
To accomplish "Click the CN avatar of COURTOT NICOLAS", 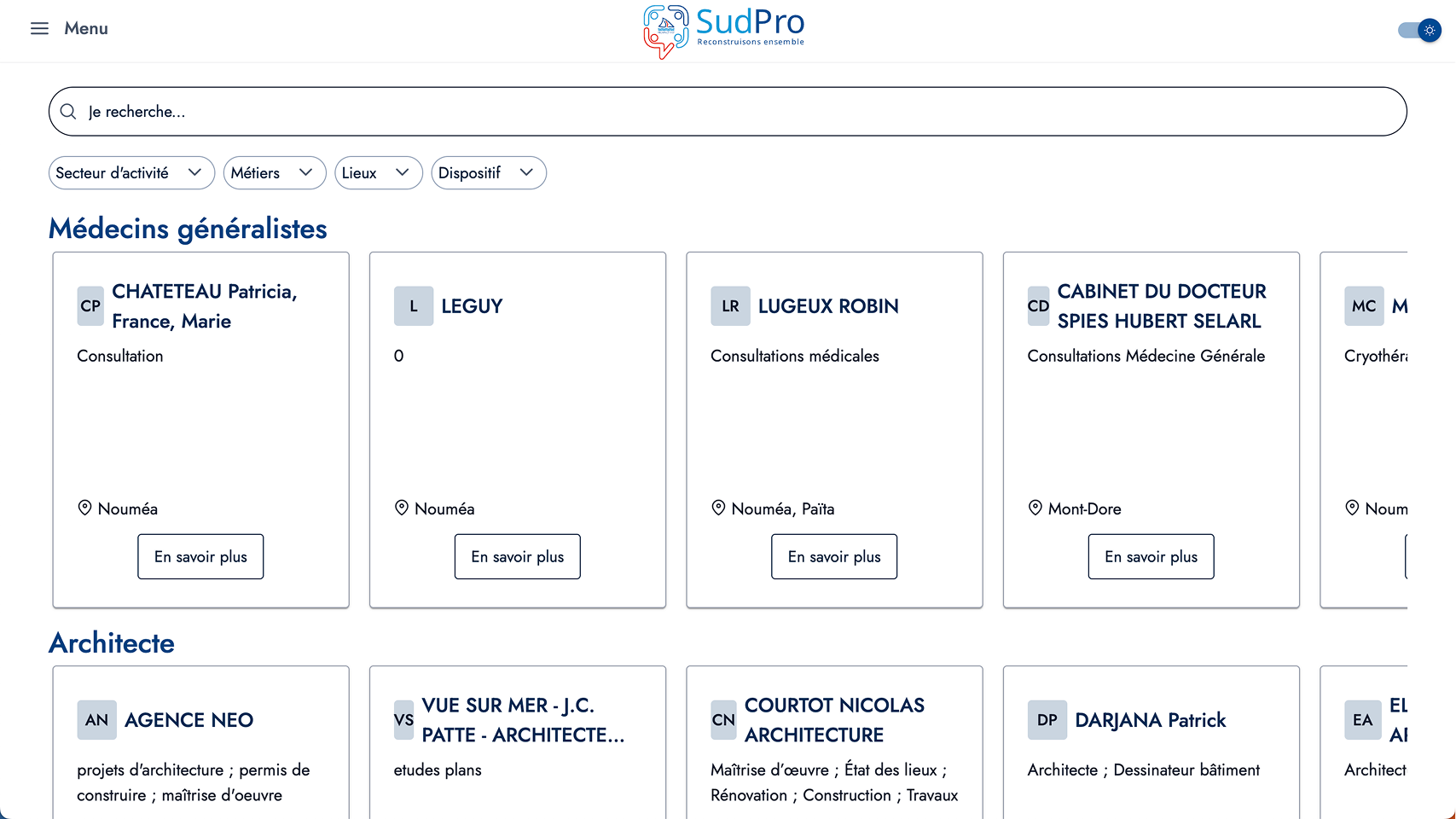I will [723, 720].
